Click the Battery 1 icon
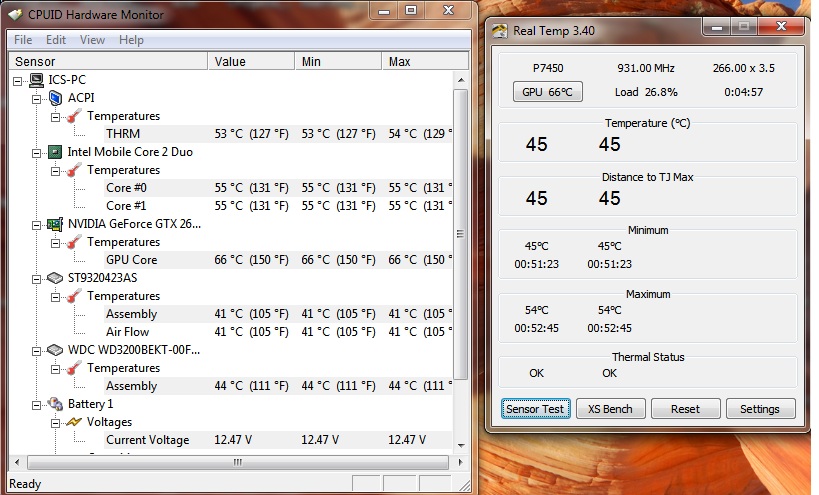819x495 pixels. coord(55,404)
